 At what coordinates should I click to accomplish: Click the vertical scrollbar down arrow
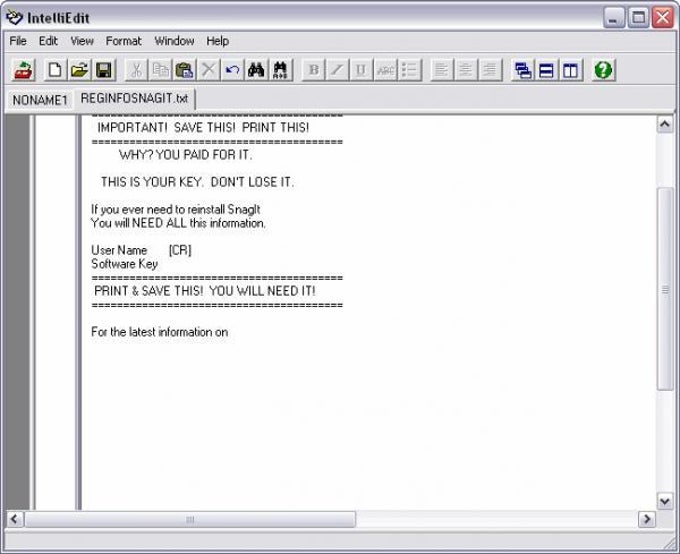pos(665,501)
